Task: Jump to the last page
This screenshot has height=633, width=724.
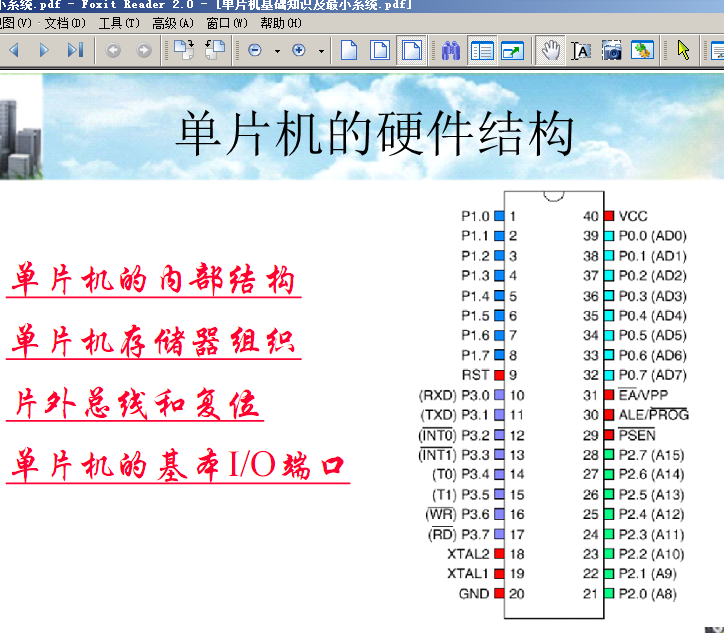Action: point(75,50)
